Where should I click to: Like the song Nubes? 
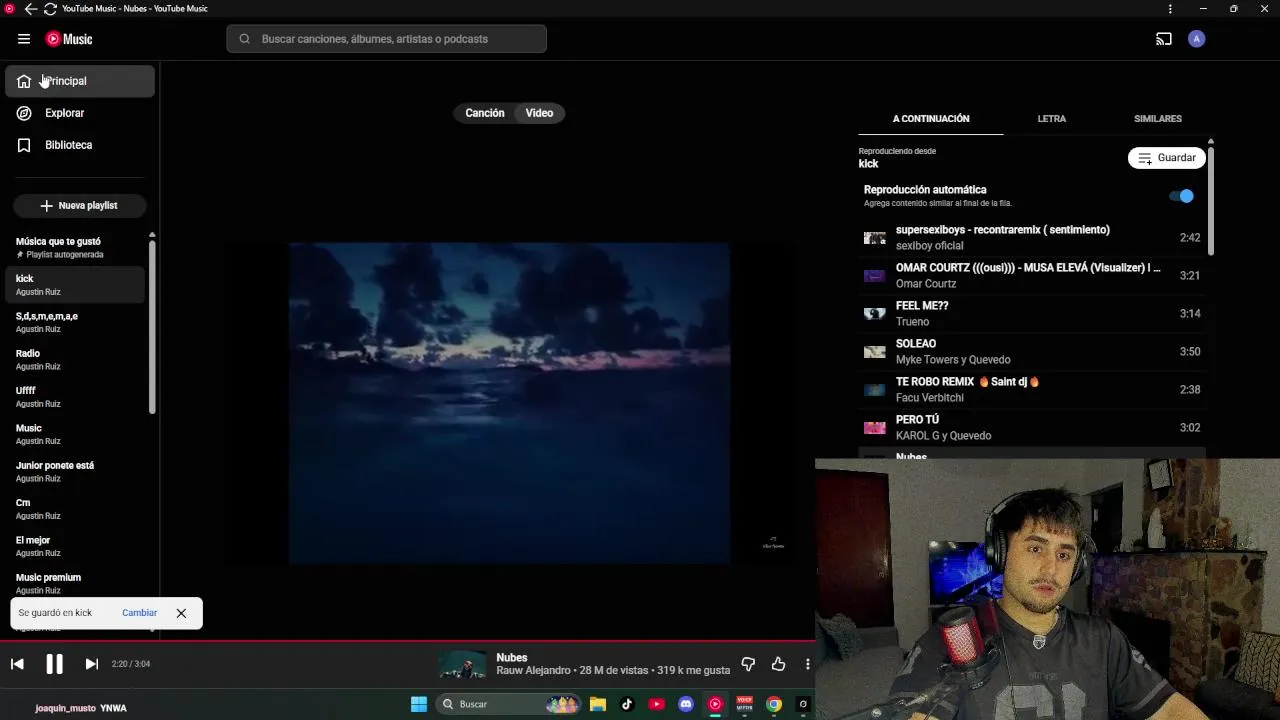point(778,664)
